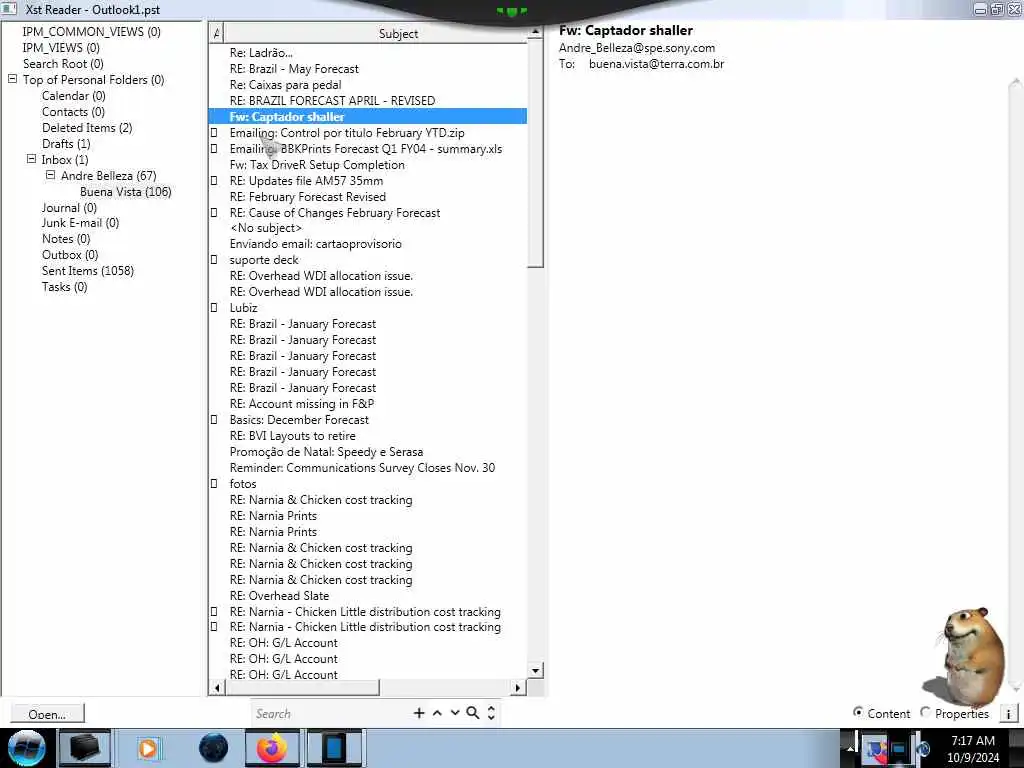
Task: Click attachment marker of 'Lubiz' row
Action: (214, 308)
